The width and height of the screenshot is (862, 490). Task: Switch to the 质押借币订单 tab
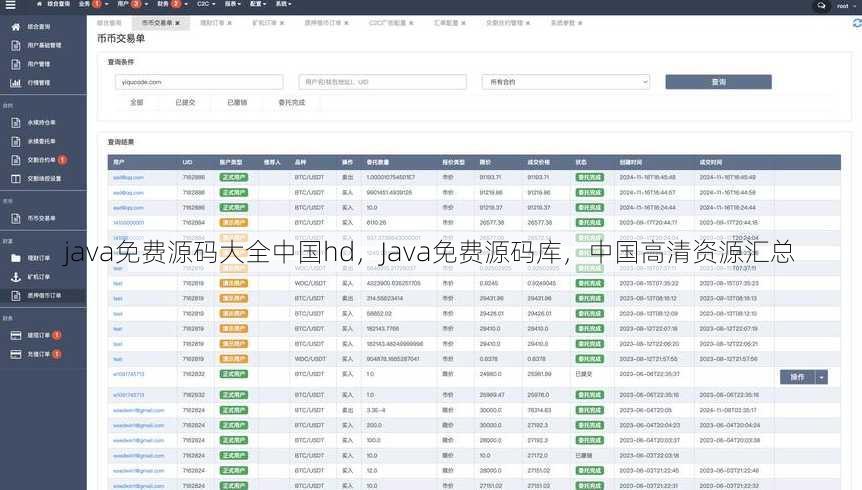point(323,23)
